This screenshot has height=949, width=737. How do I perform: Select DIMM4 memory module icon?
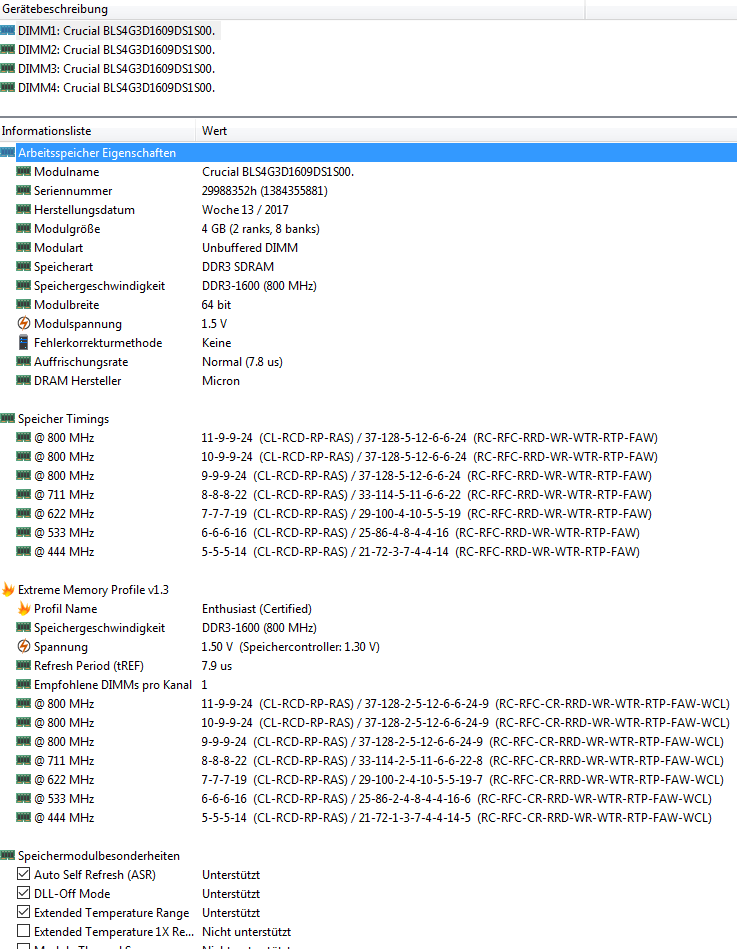coord(8,87)
